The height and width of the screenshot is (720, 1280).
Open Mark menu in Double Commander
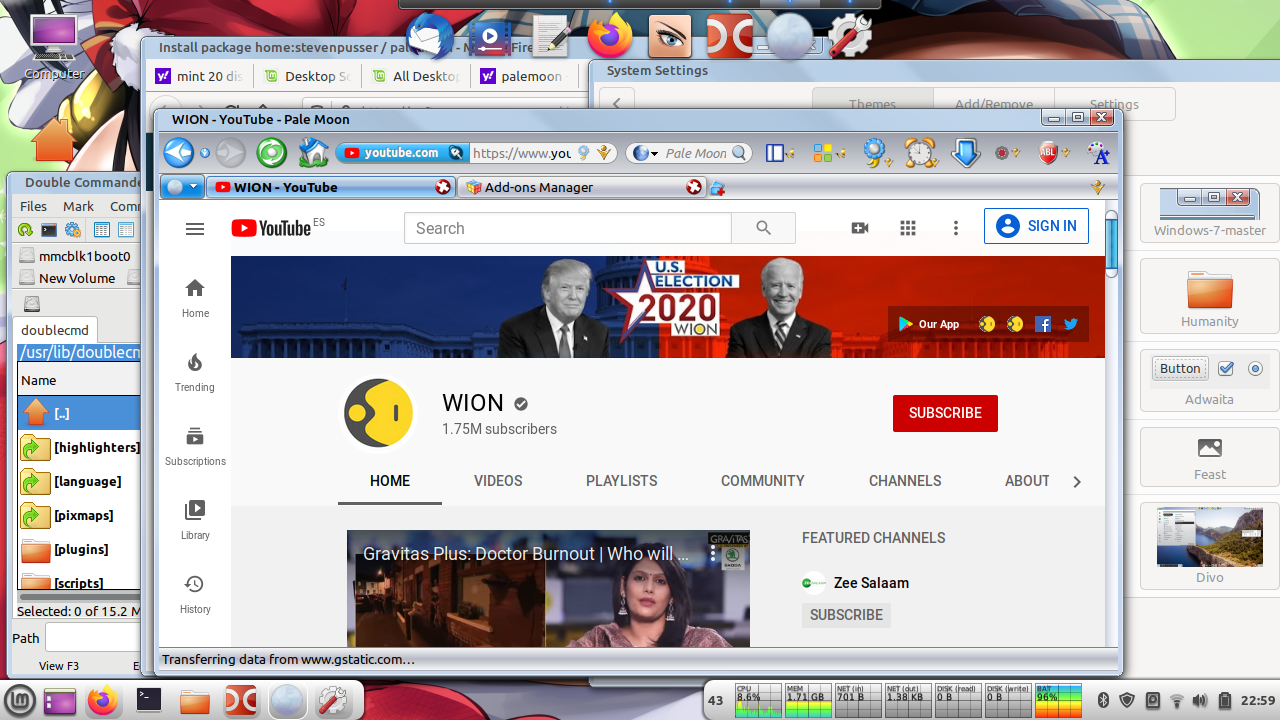click(78, 206)
